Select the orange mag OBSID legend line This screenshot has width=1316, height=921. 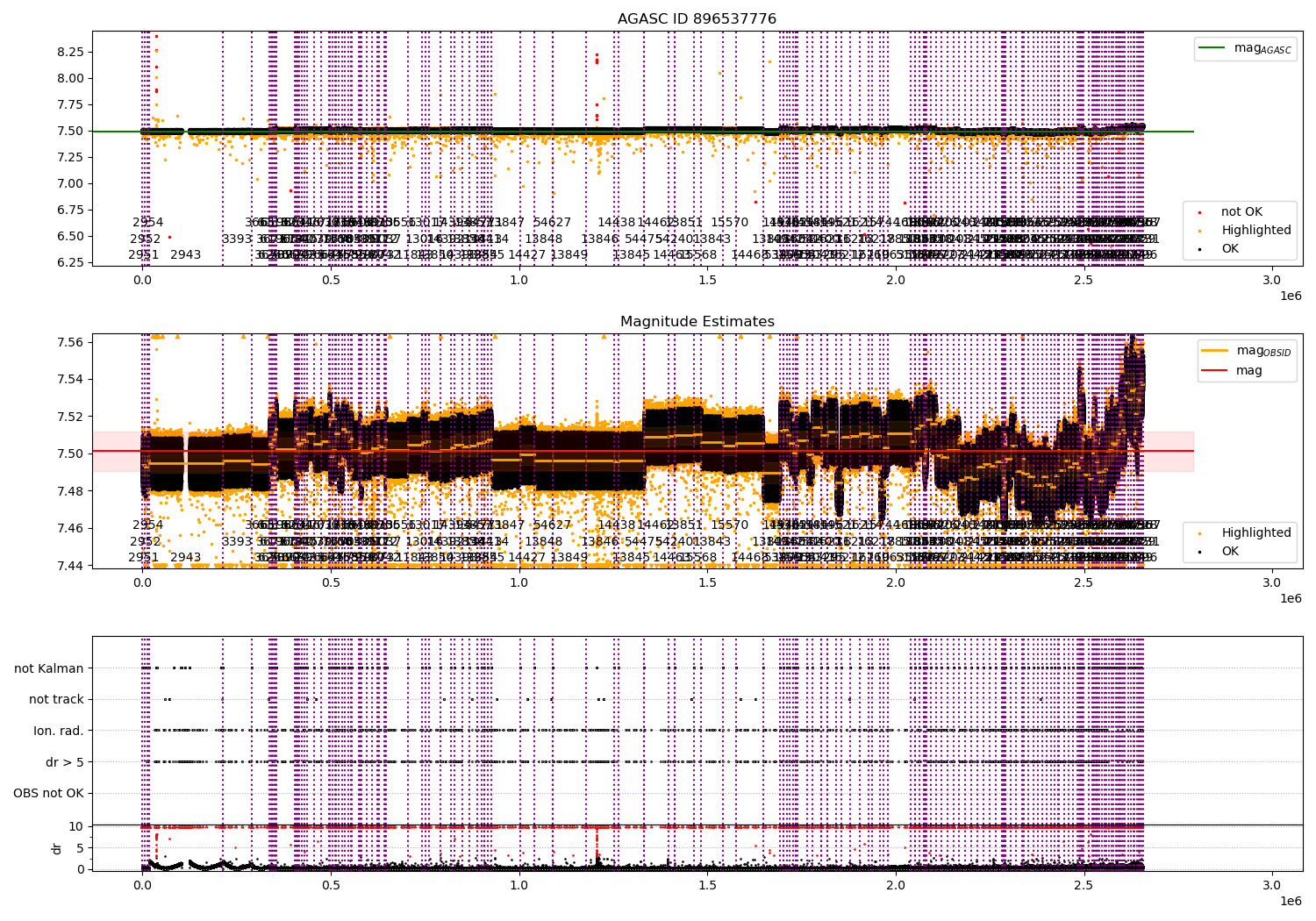pos(1213,351)
